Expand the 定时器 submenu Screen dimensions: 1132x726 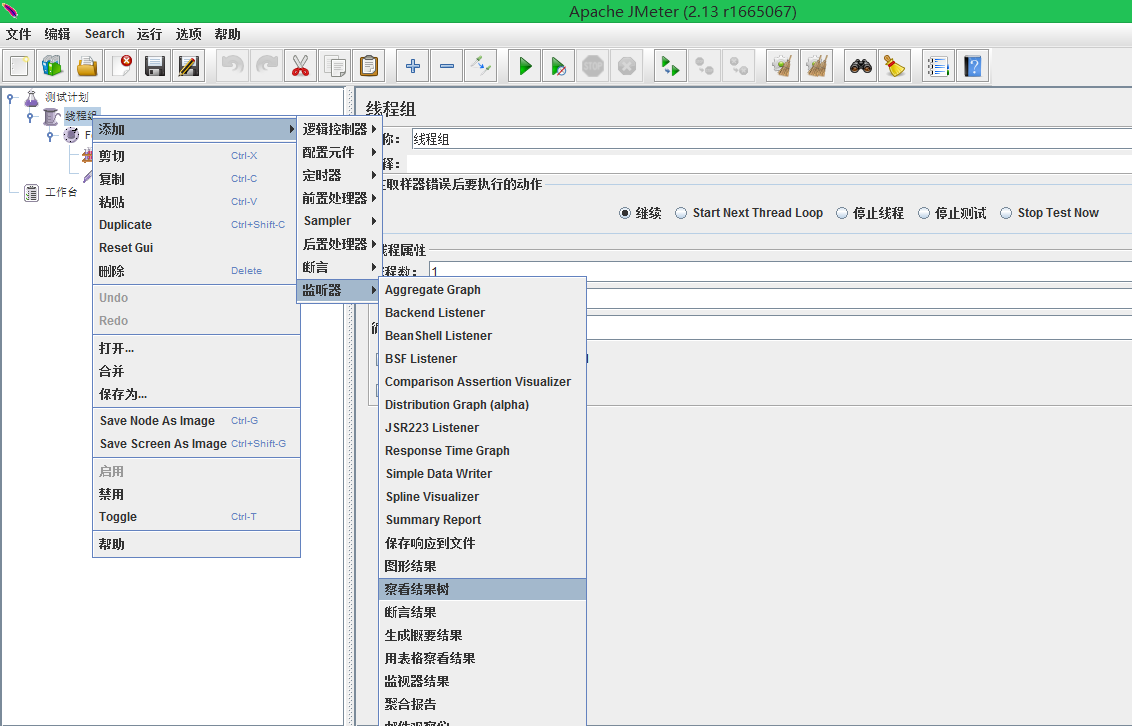339,175
